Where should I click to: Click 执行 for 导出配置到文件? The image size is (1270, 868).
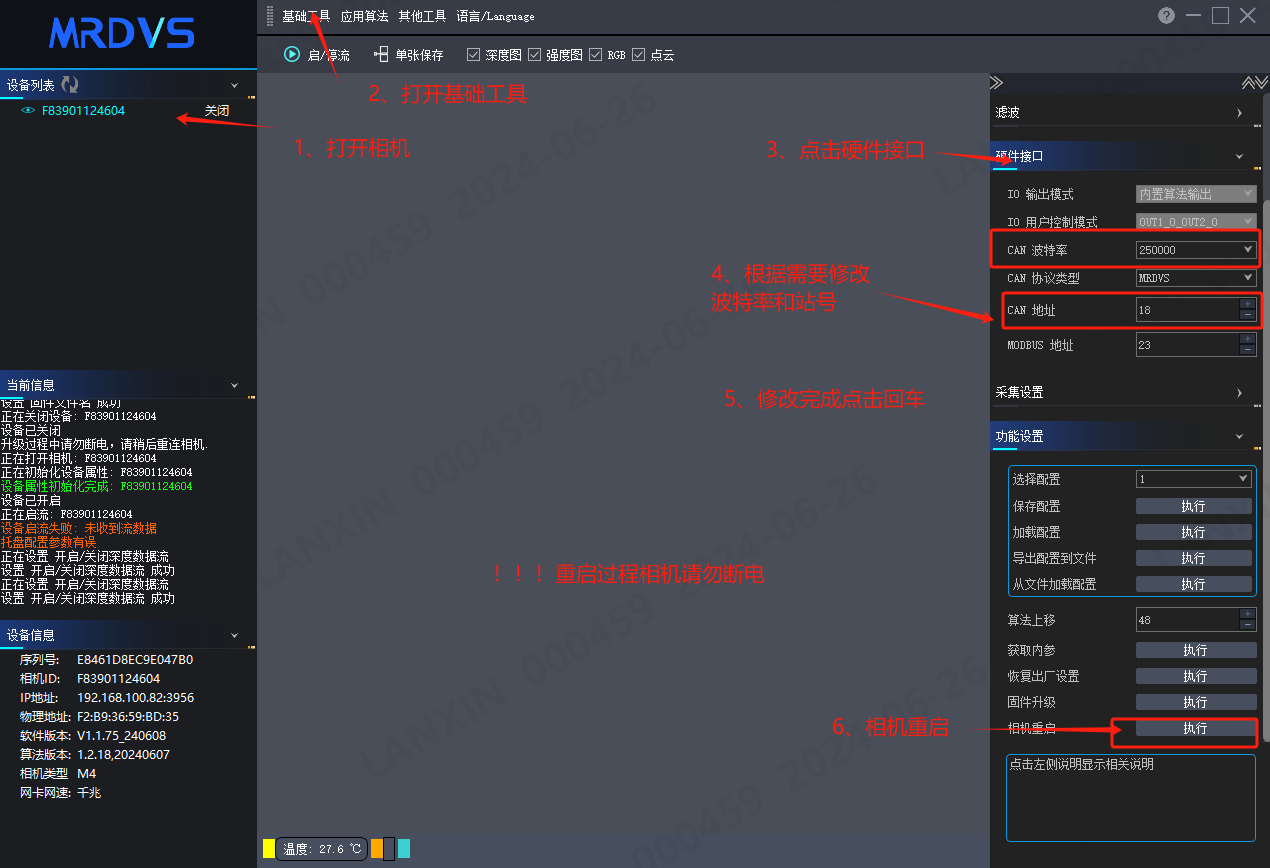[x=1194, y=558]
